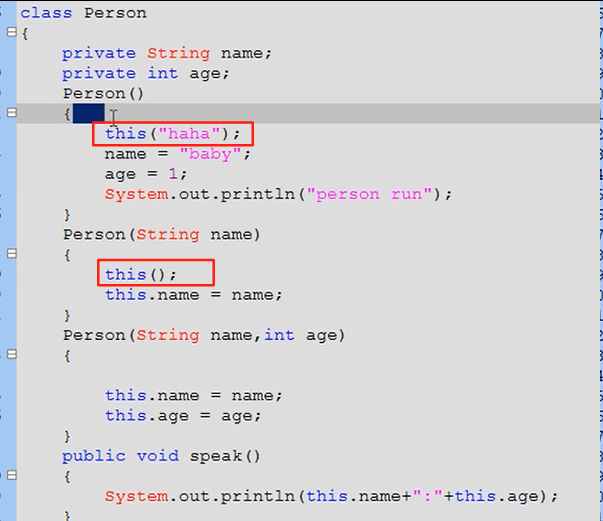
Task: Click the println("person run") statement
Action: (278, 194)
